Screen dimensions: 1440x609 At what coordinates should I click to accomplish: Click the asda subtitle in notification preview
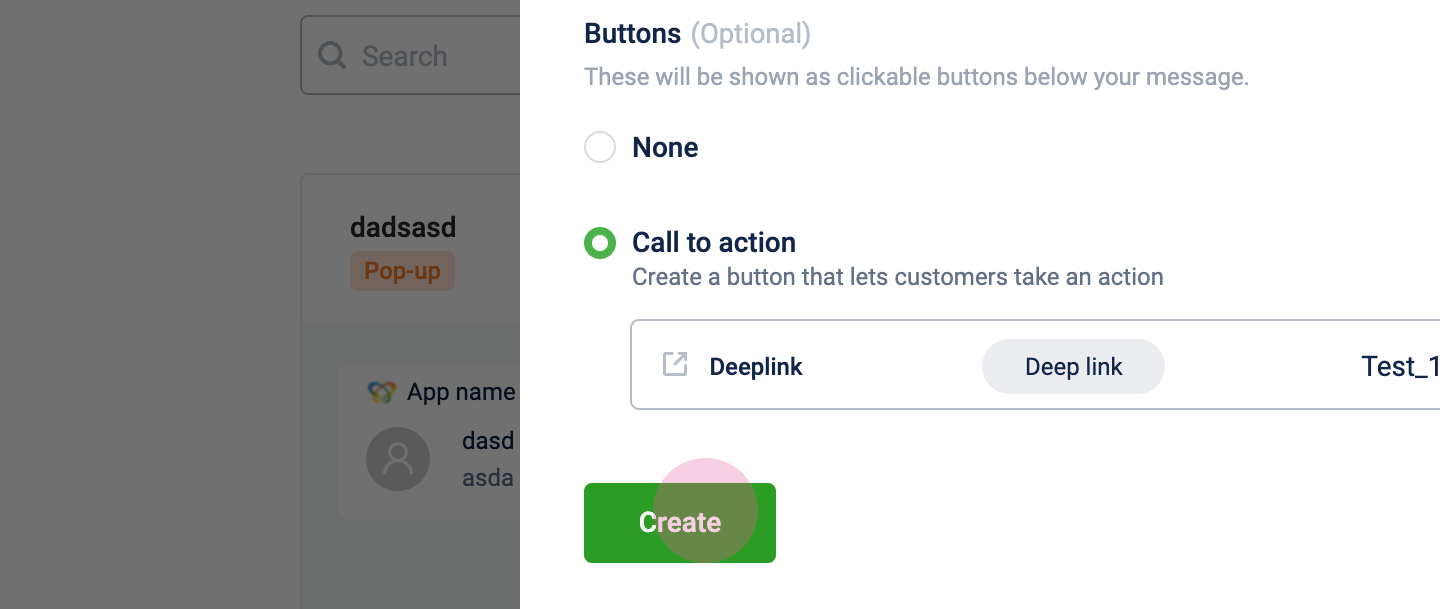pos(488,477)
